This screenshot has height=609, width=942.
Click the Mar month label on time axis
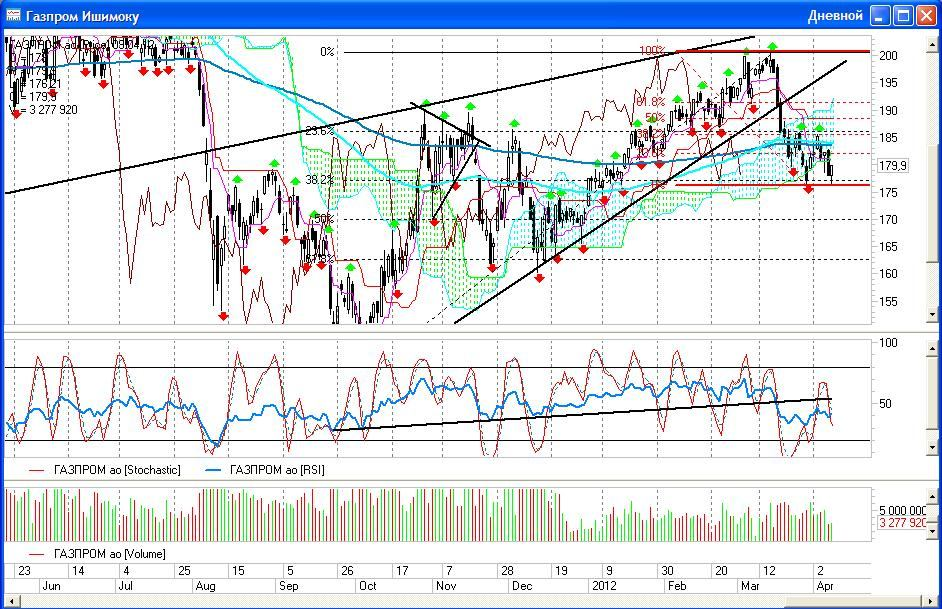(750, 586)
